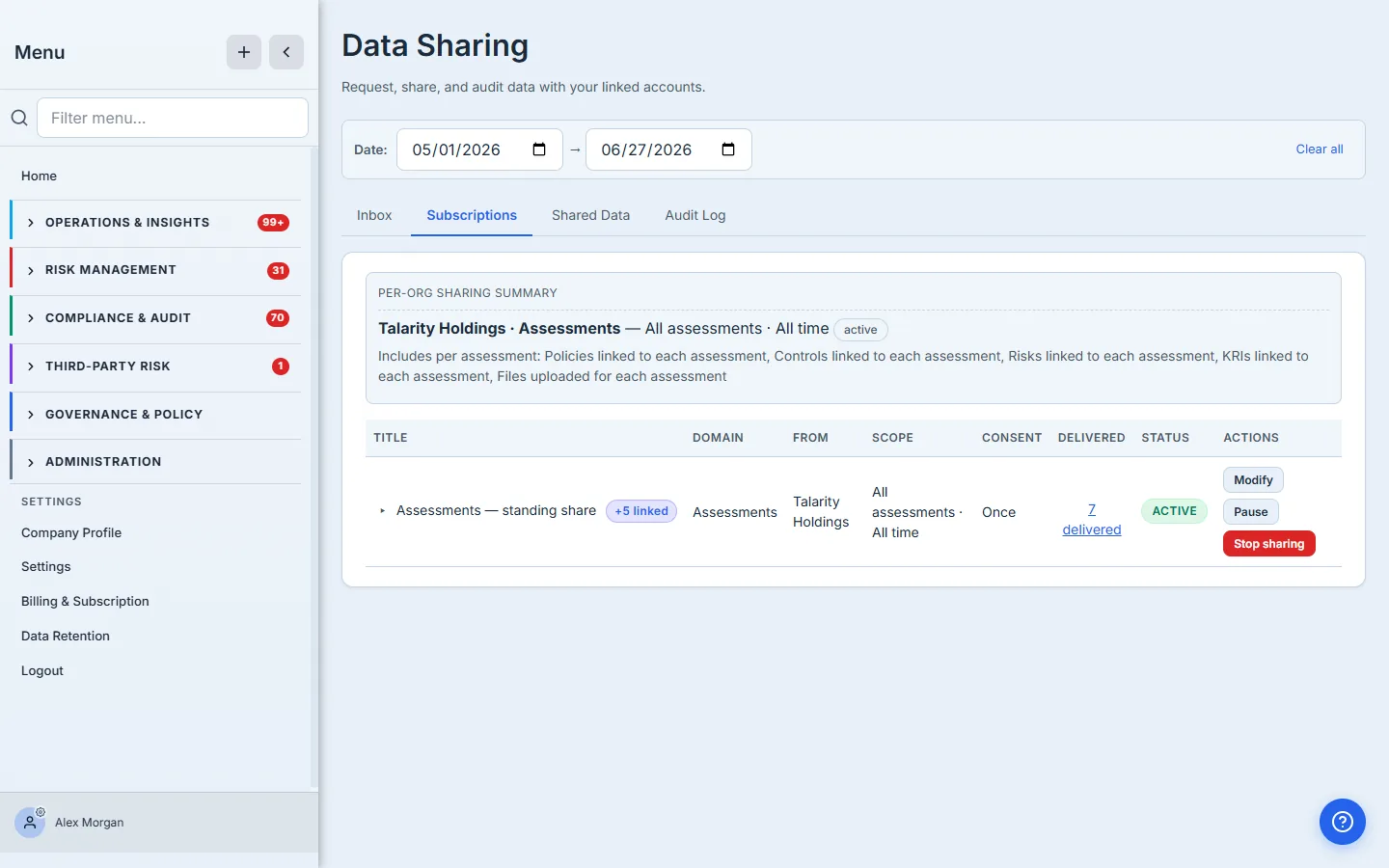
Task: Click the CONSENT column header
Action: [x=1012, y=438]
